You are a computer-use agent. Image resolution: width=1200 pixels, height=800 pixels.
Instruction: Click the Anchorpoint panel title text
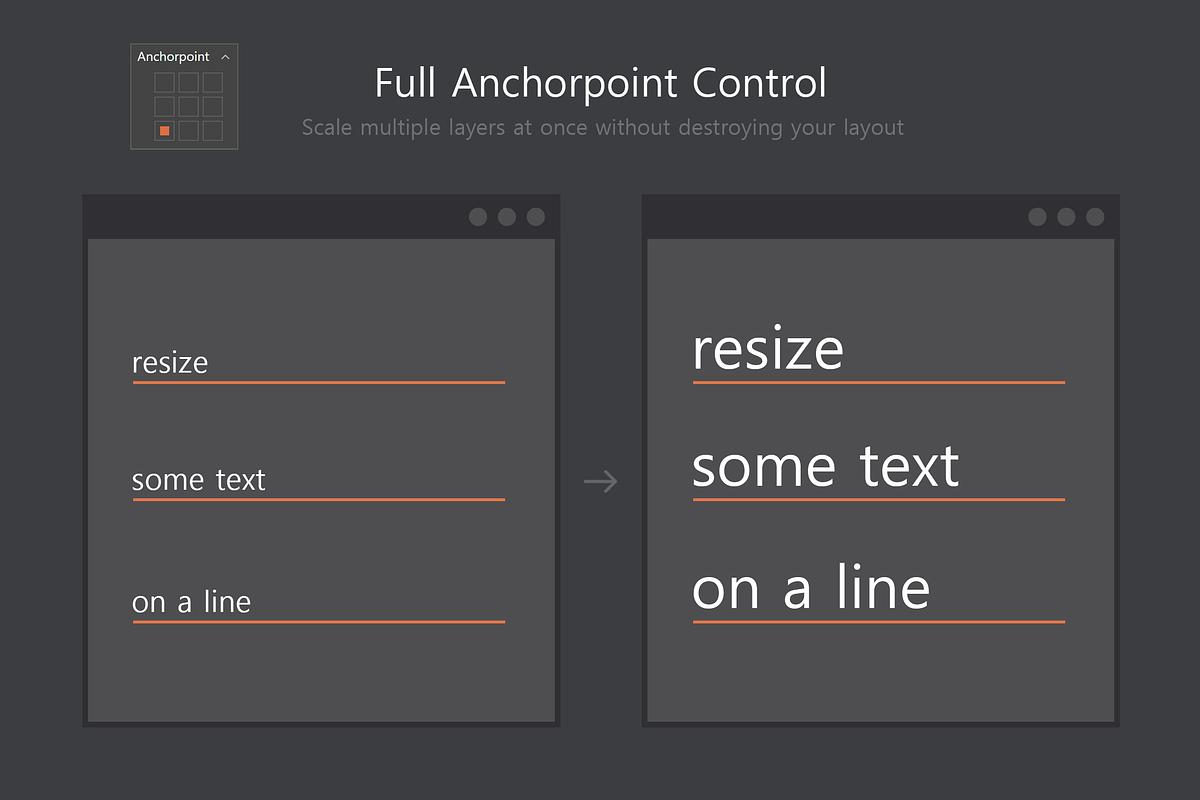172,57
